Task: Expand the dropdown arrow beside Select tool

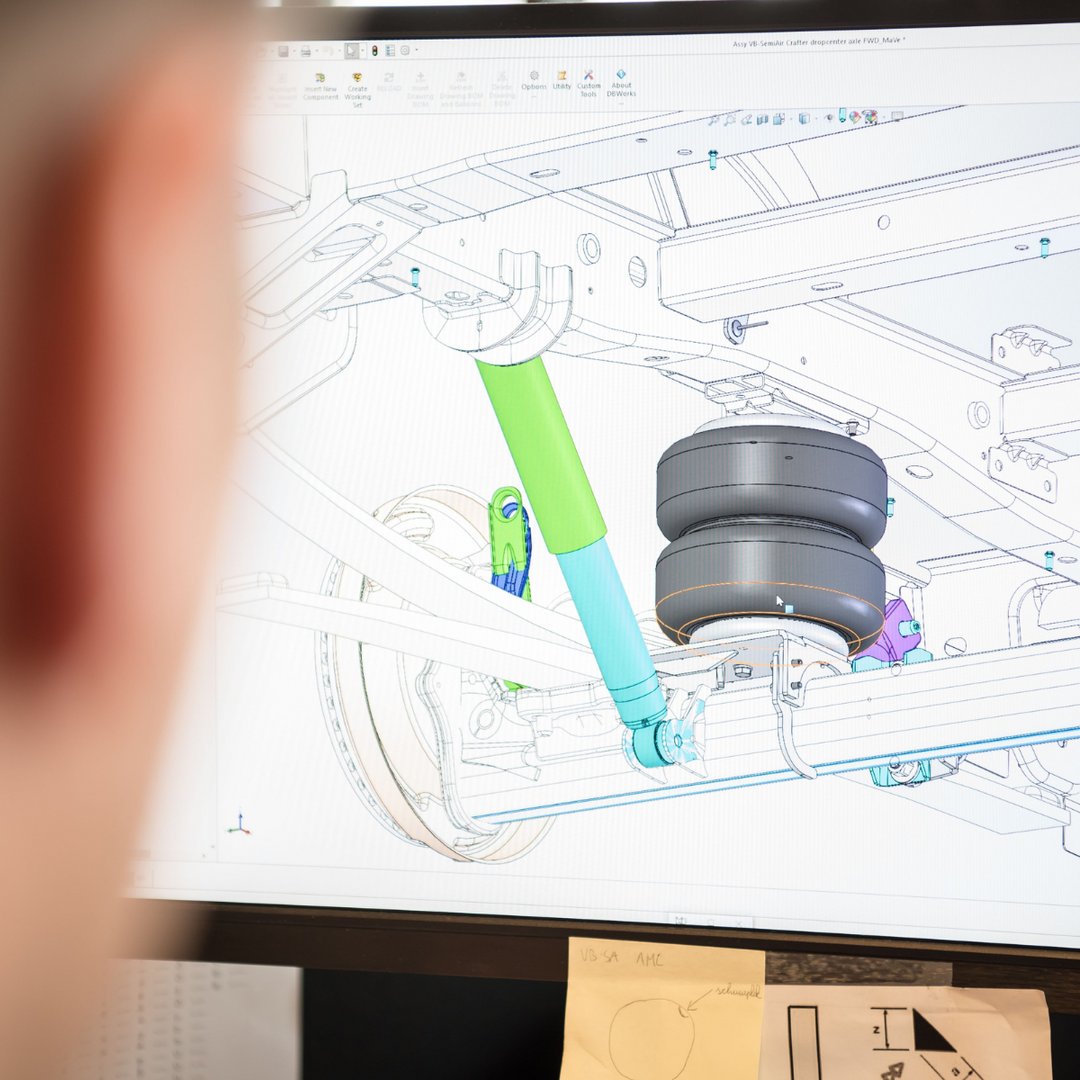Action: pyautogui.click(x=361, y=50)
